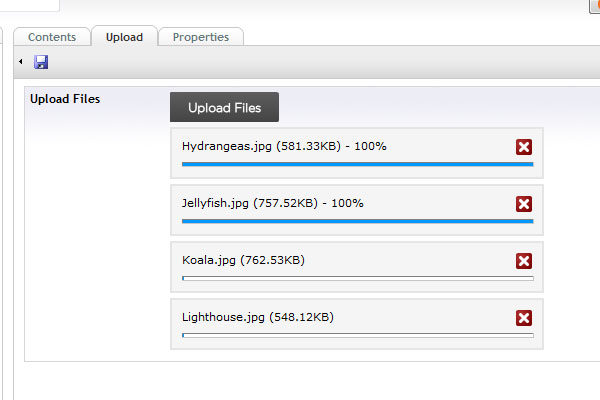
Task: Select the Hydrangeas.jpg (581.33KB) file name text
Action: [x=261, y=146]
